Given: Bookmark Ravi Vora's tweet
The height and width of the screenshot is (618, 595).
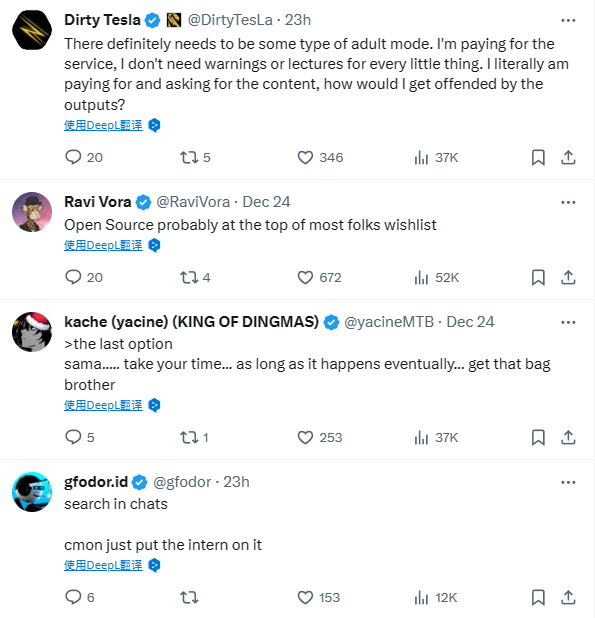Looking at the screenshot, I should click(x=538, y=277).
